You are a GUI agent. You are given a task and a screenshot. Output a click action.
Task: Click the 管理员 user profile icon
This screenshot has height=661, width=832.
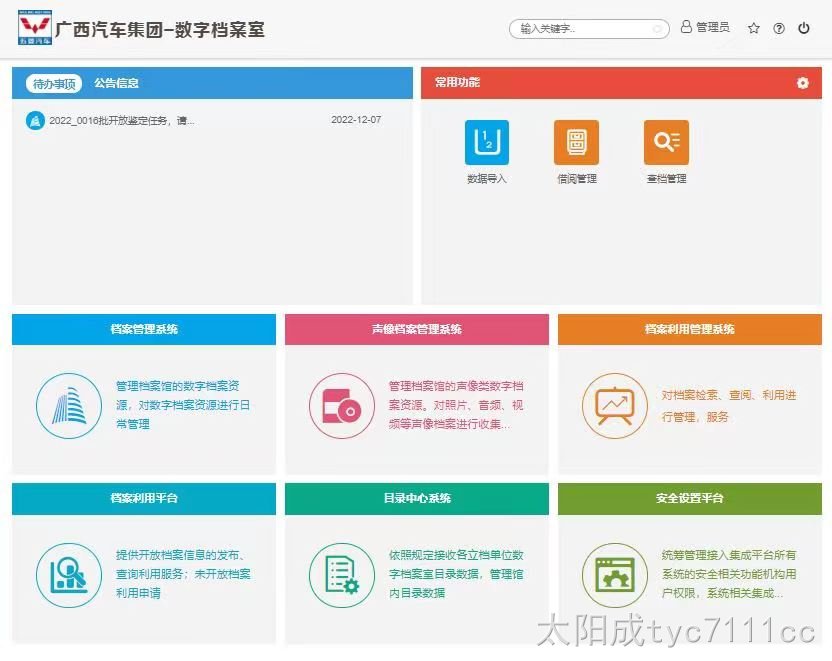686,27
